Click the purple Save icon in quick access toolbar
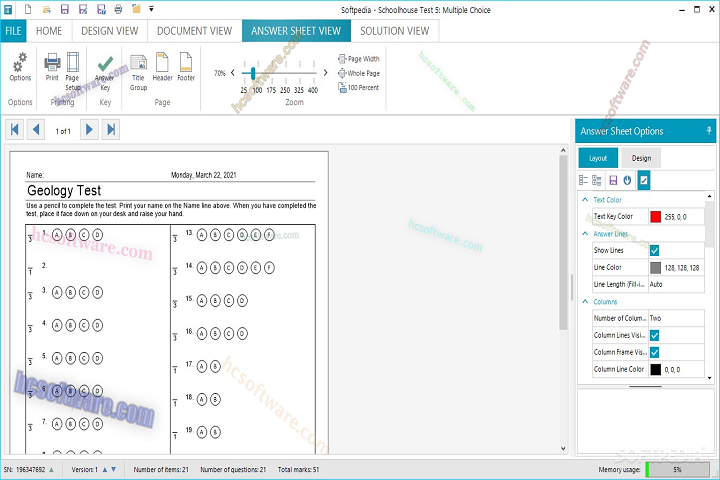The image size is (720, 480). (65, 9)
